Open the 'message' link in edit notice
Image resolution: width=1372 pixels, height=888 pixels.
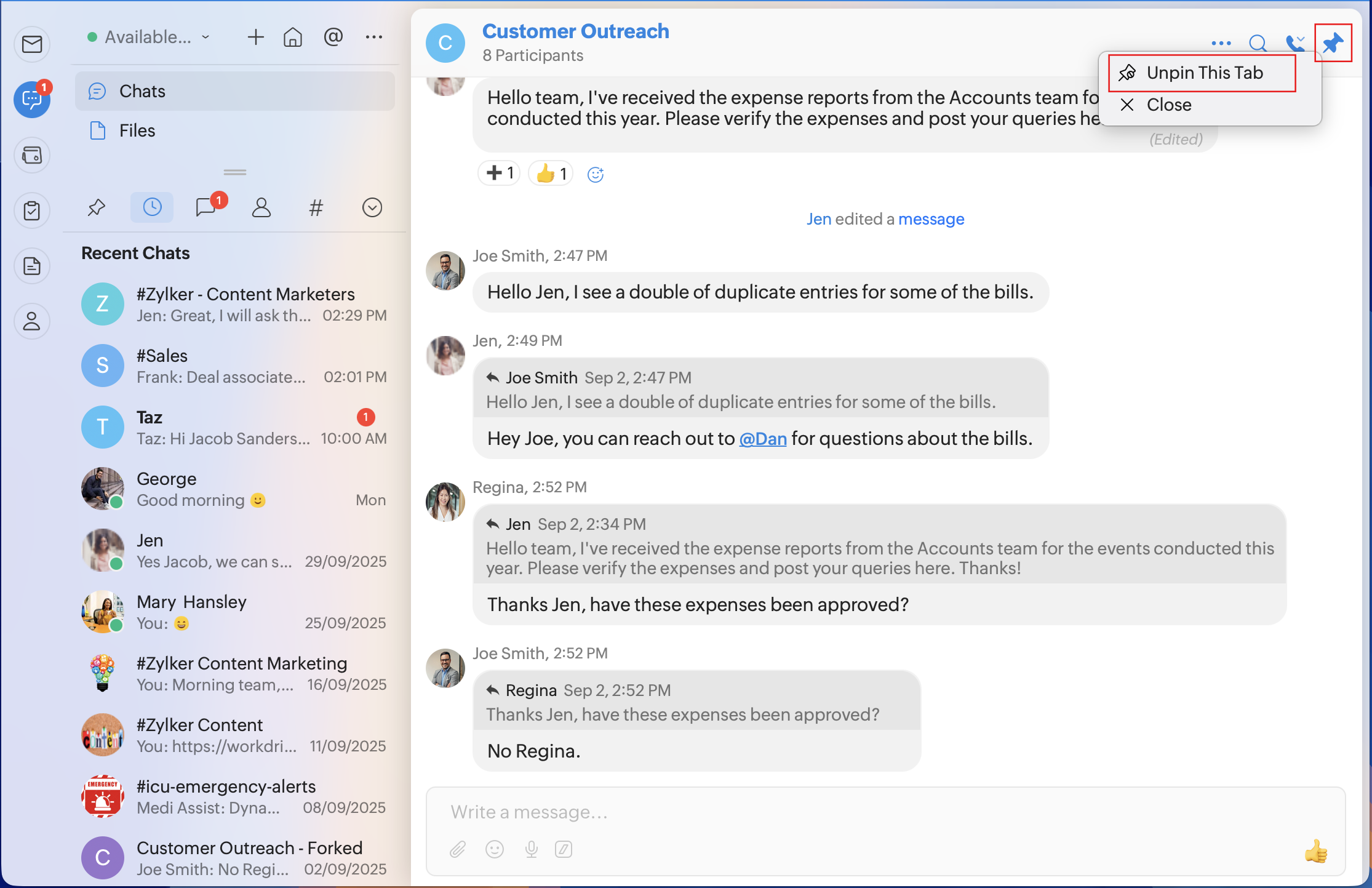931,219
